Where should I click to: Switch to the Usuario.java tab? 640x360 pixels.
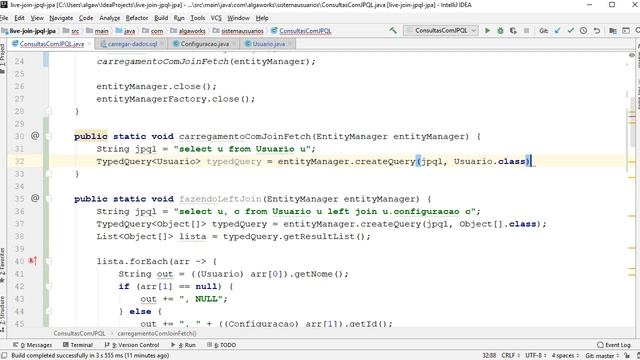coord(268,44)
